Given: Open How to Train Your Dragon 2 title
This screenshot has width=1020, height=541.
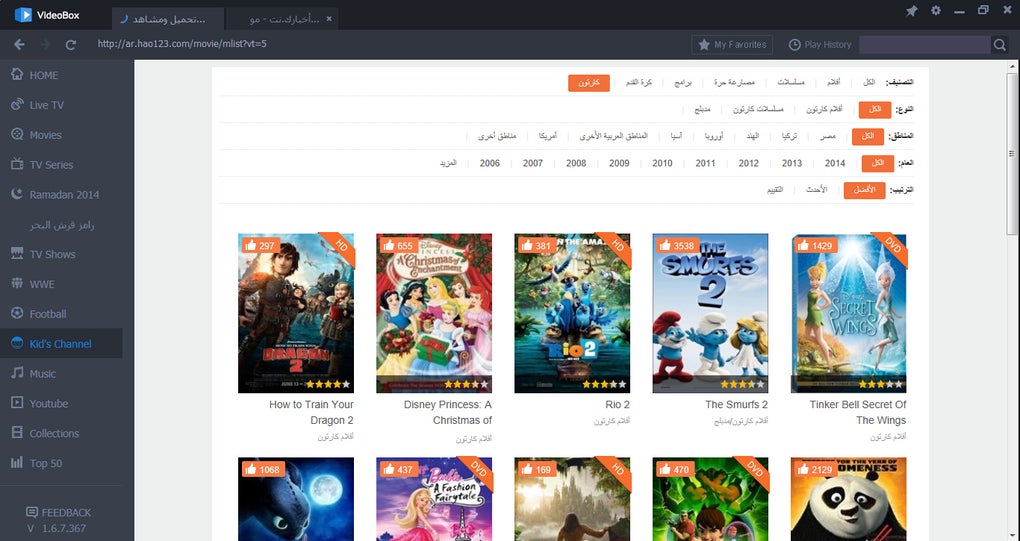Looking at the screenshot, I should [x=312, y=412].
